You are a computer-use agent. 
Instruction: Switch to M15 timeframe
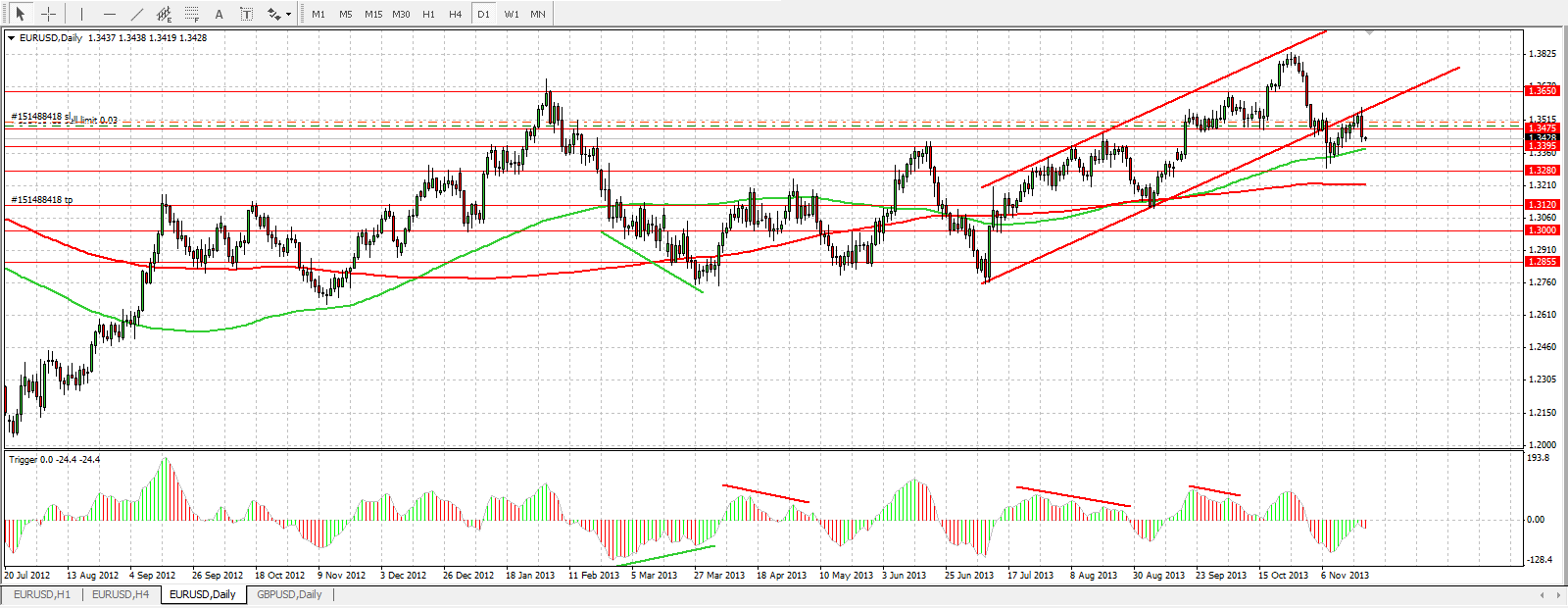pyautogui.click(x=373, y=15)
